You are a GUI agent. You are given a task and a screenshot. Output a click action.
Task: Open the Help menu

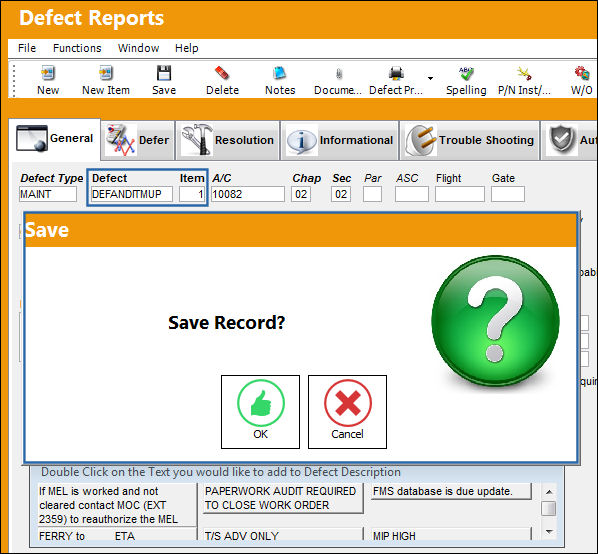tap(186, 48)
